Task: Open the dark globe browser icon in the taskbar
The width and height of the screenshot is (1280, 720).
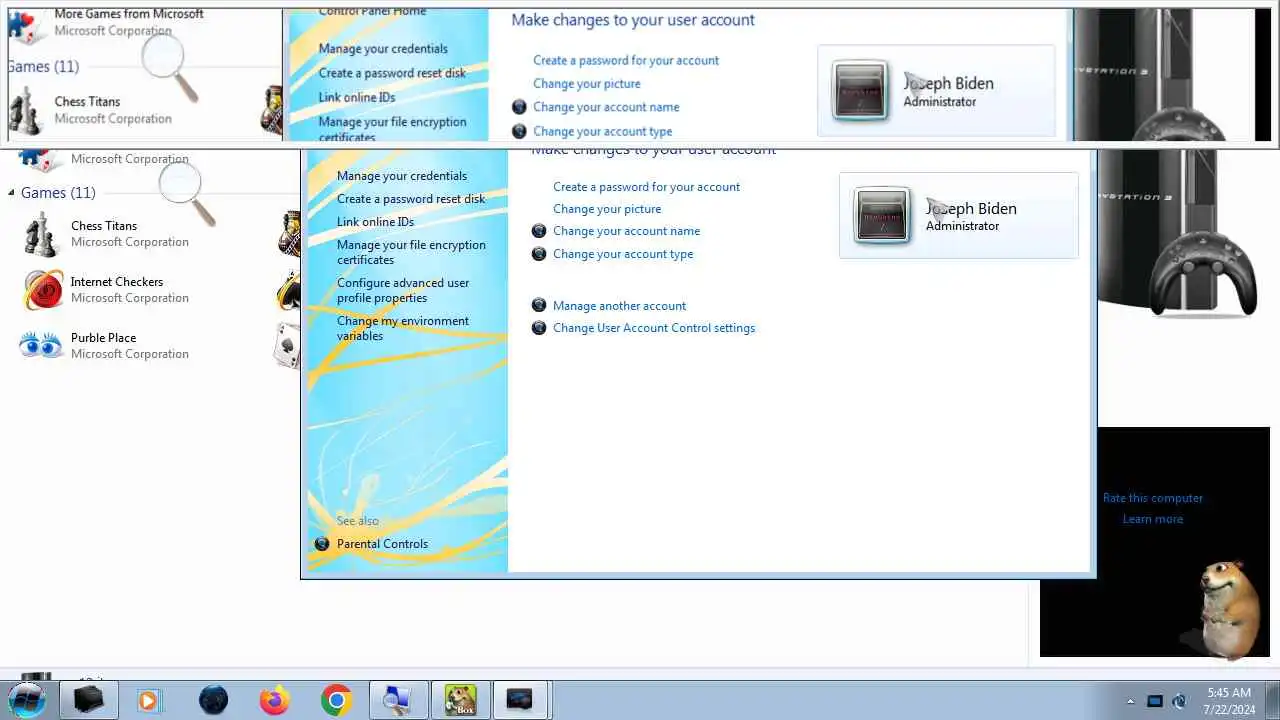Action: pos(213,700)
